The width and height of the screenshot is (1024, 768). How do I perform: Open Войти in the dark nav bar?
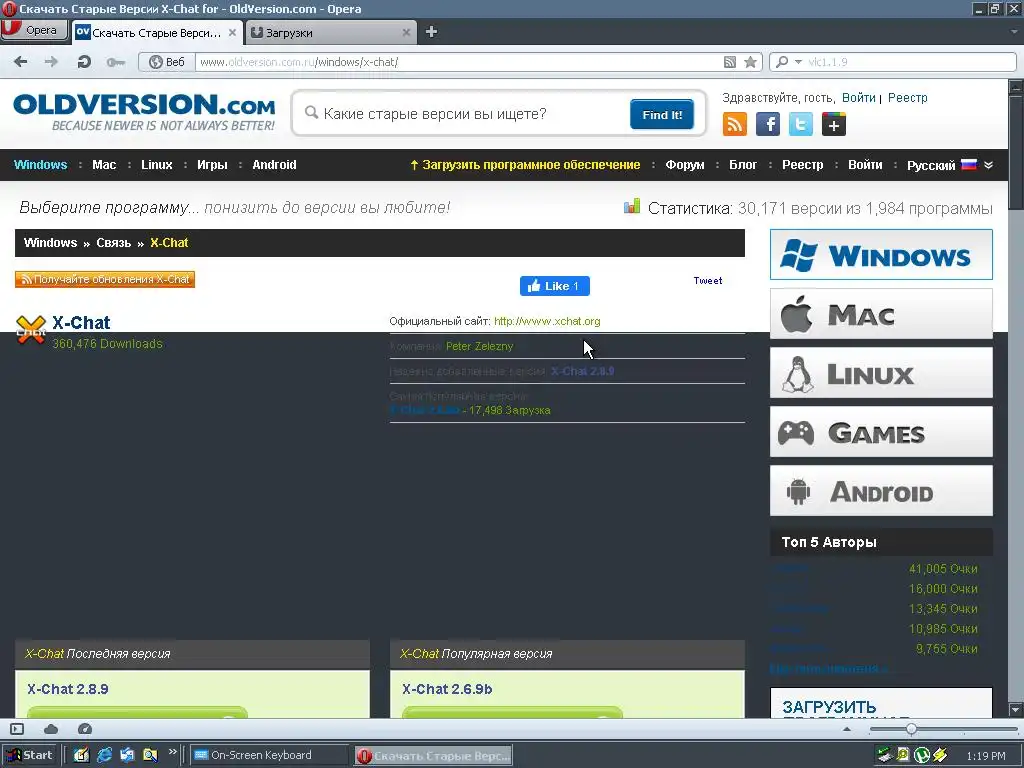865,165
